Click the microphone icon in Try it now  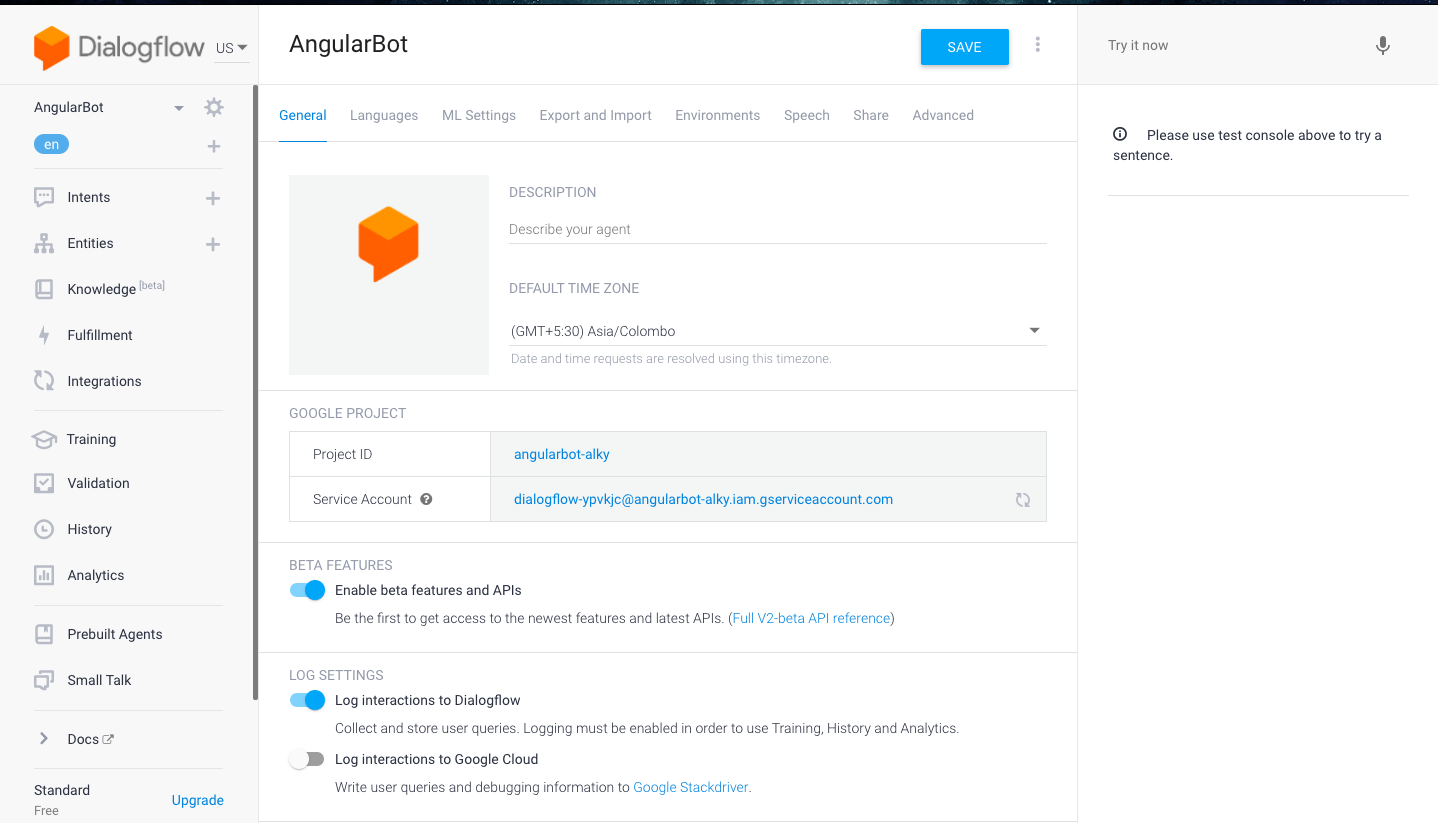click(1382, 46)
